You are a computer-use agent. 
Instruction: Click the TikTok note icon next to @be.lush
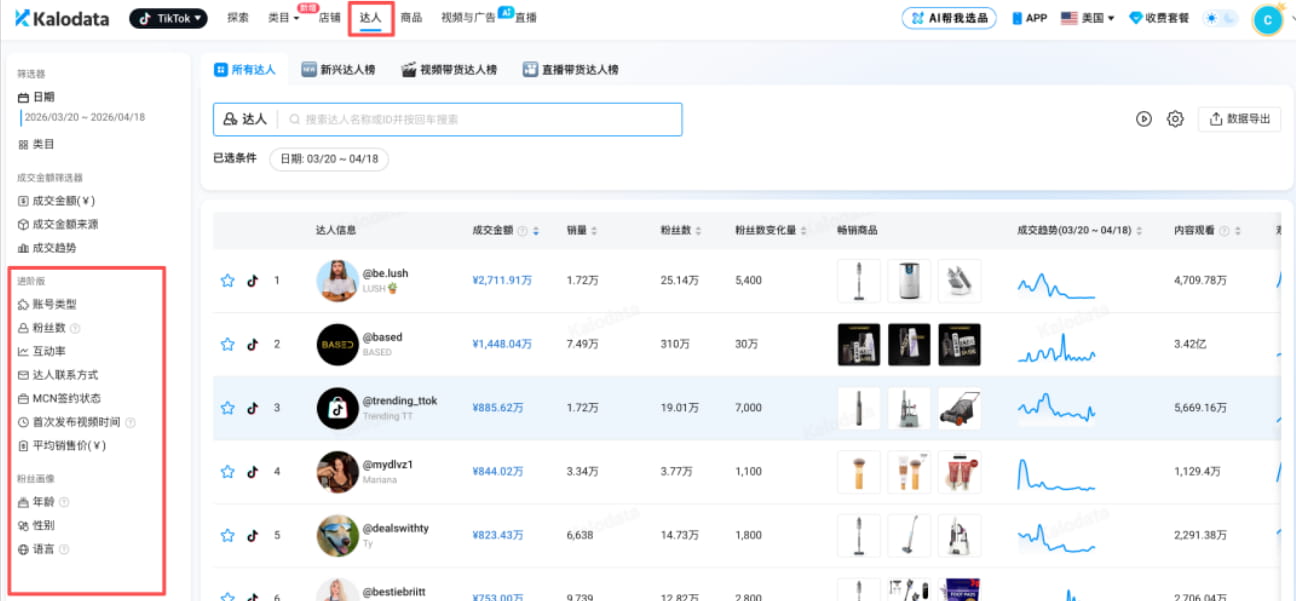point(252,280)
